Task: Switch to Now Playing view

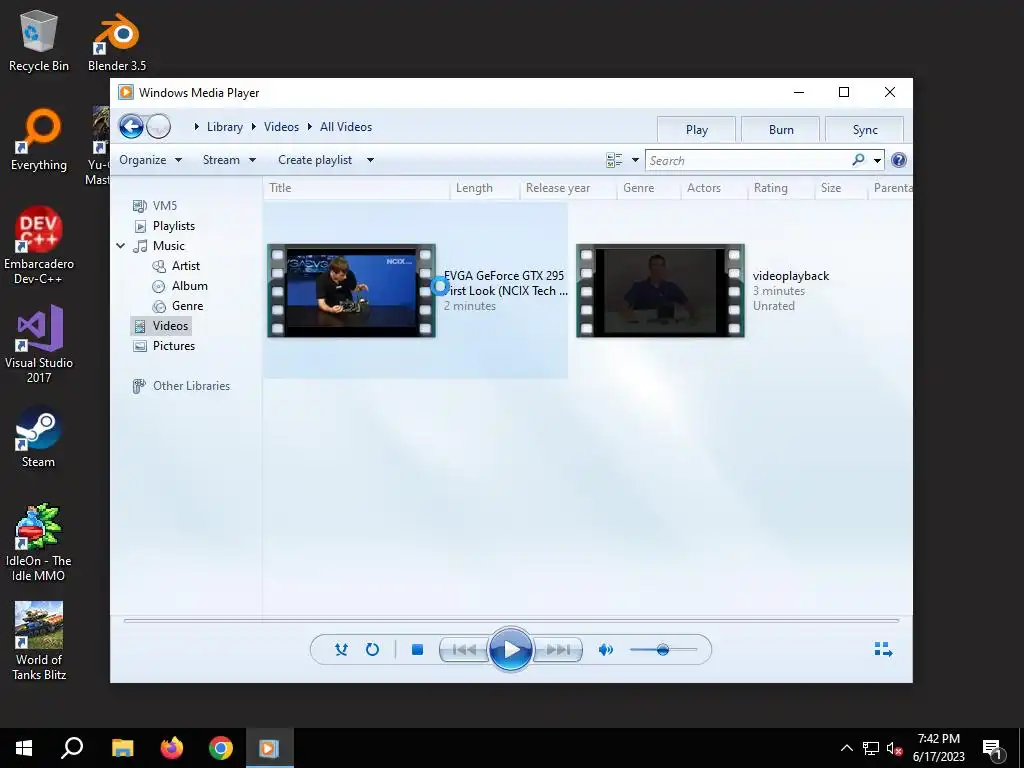Action: point(883,649)
